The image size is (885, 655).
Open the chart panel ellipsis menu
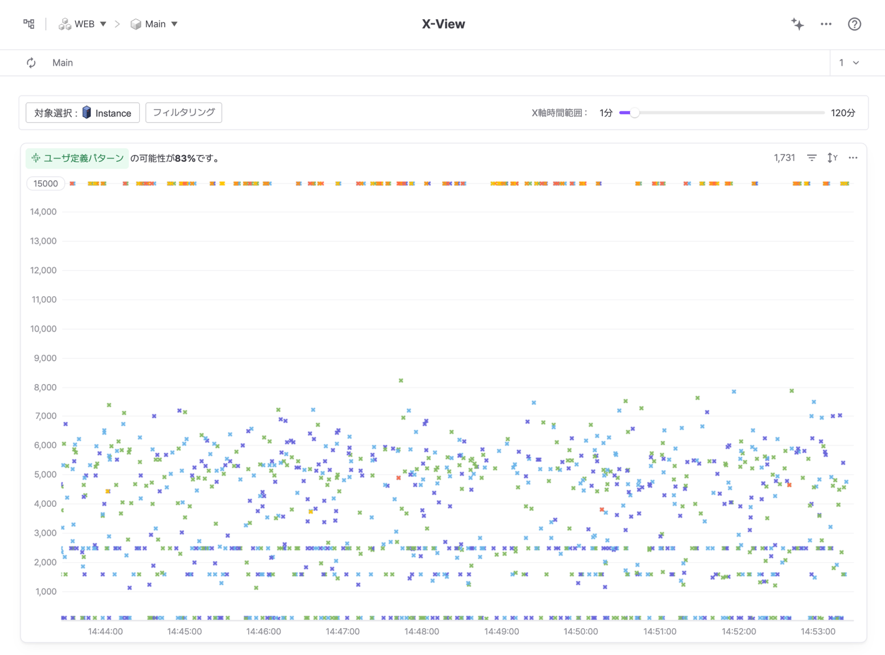(x=853, y=158)
